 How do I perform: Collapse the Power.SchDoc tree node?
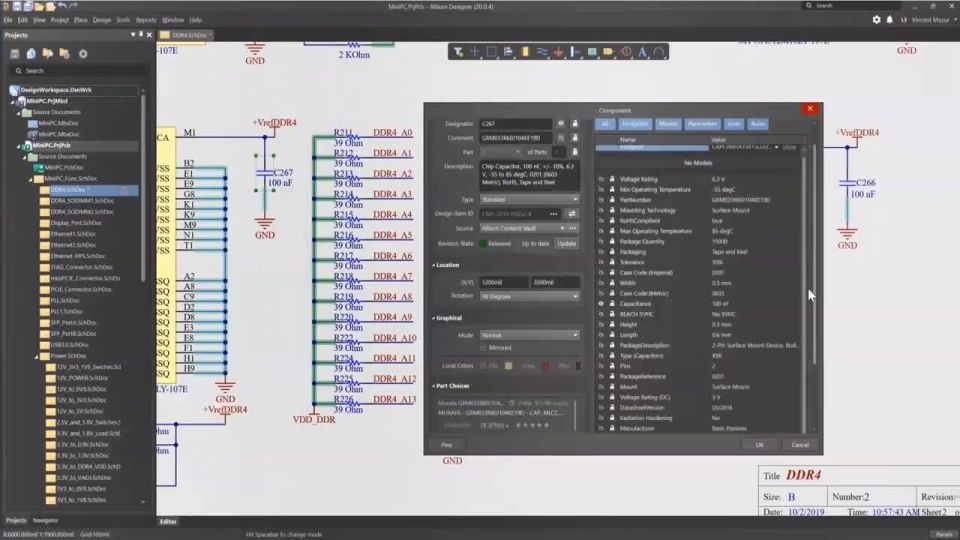point(36,356)
